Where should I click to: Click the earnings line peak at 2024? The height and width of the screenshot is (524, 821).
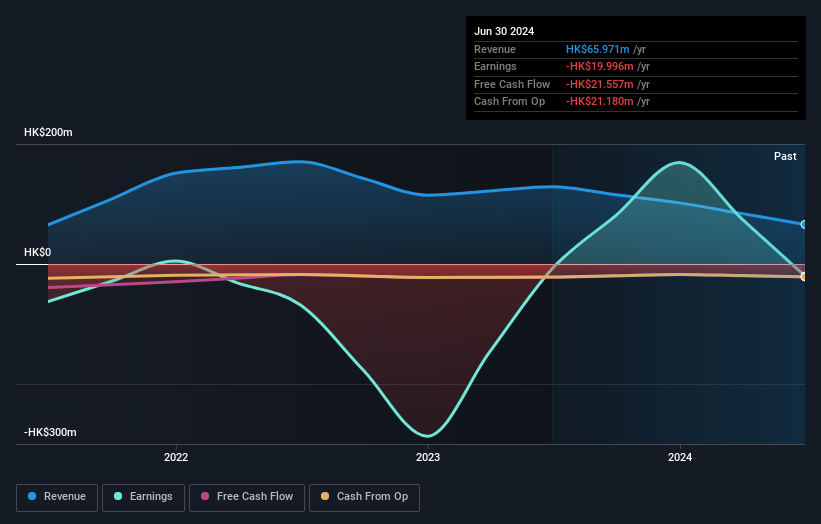[679, 163]
